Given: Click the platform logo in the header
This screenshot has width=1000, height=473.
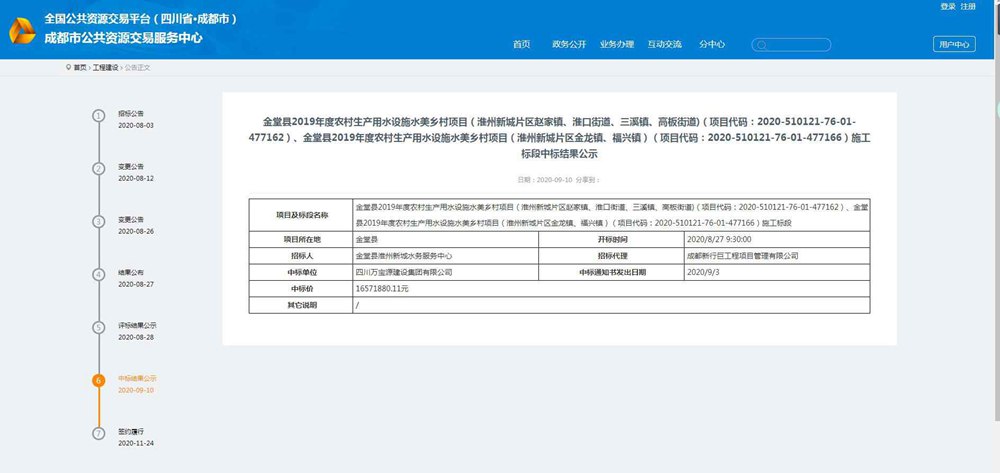Looking at the screenshot, I should 22,30.
